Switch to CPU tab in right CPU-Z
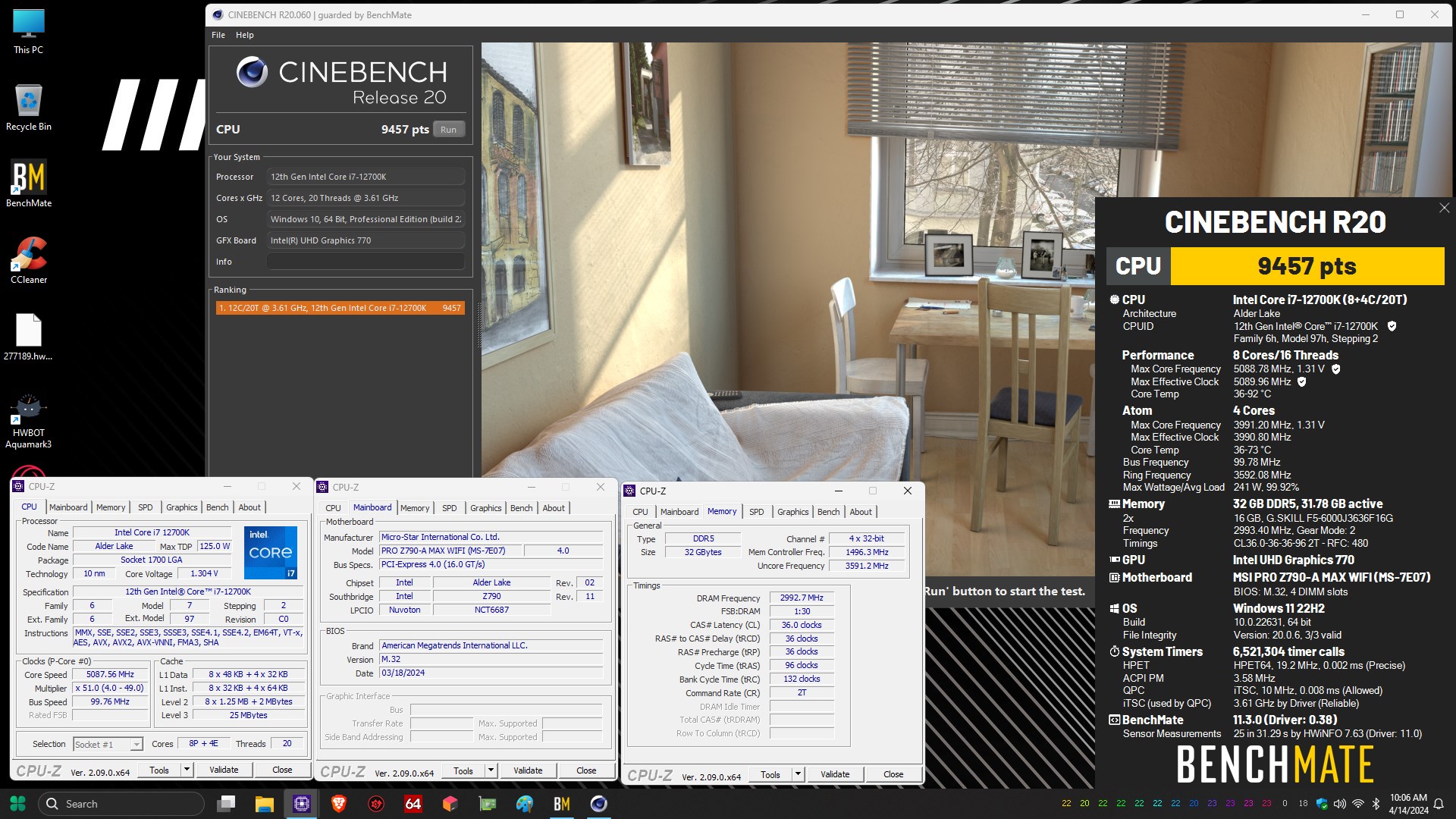Screen dimensions: 1456x819 [x=640, y=512]
